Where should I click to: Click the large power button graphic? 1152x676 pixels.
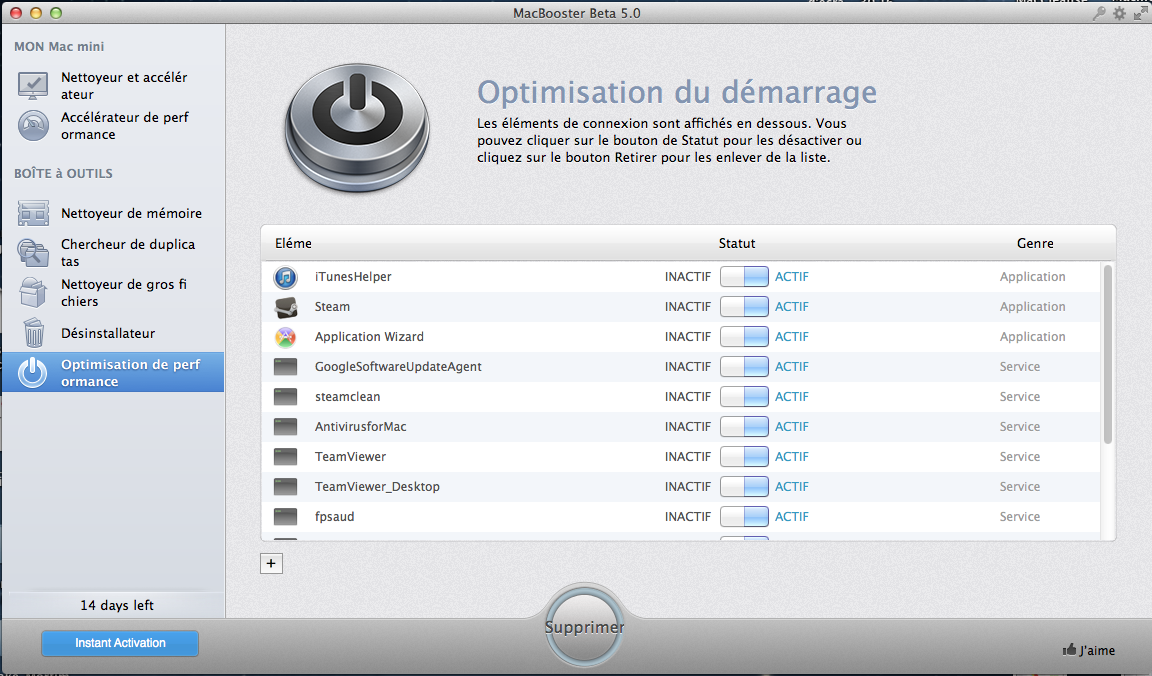[357, 127]
